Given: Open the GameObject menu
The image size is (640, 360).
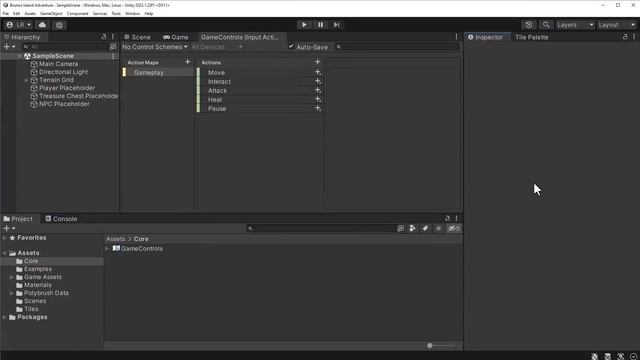Looking at the screenshot, I should coord(51,13).
